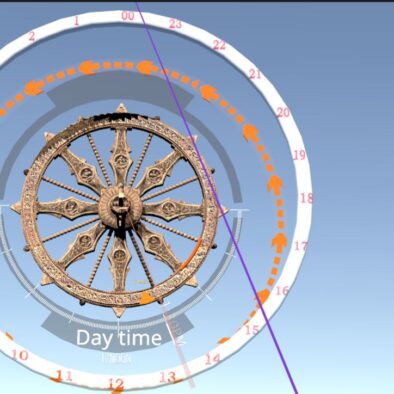Select hour 23 on the white ring

(x=175, y=24)
